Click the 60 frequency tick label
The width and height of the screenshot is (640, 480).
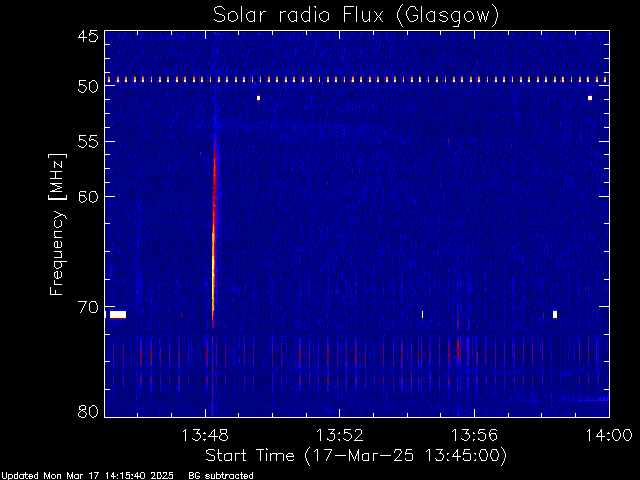click(x=88, y=196)
